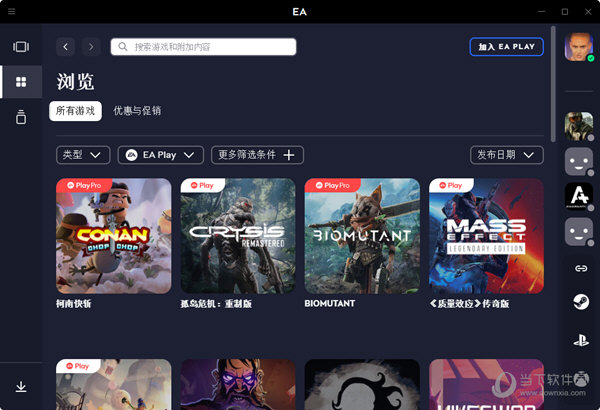
Task: Go back with the left arrow button
Action: [x=65, y=47]
